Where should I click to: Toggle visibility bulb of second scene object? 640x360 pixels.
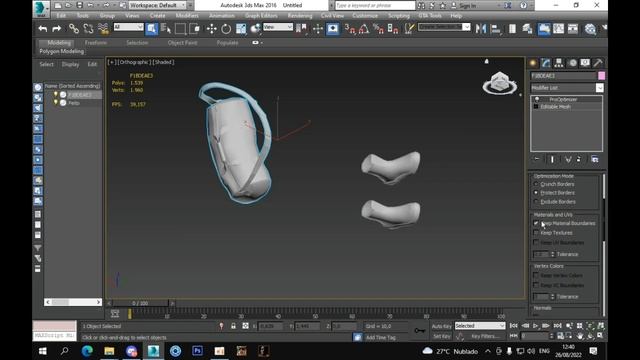click(x=56, y=103)
